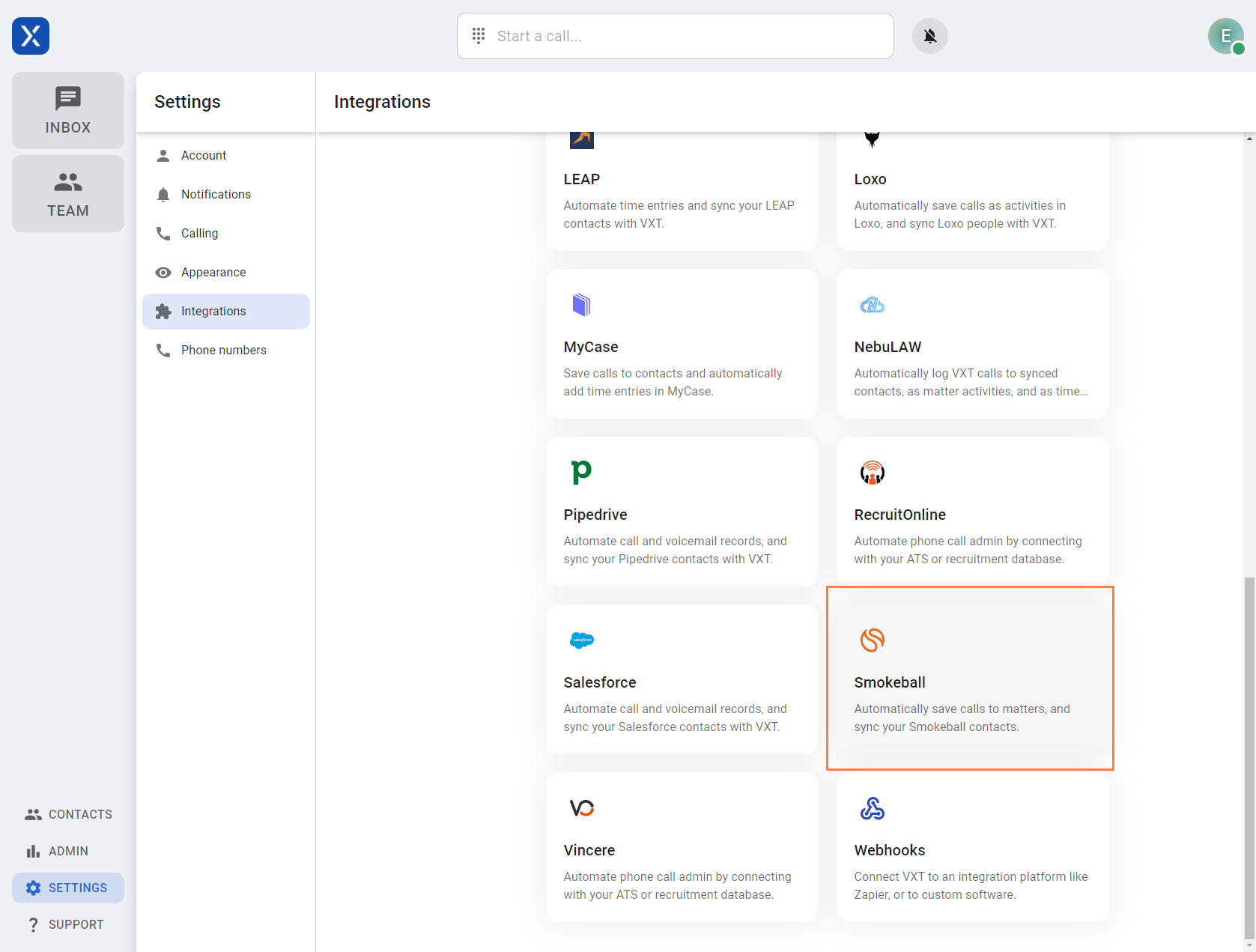
Task: Open the TEAM section
Action: click(x=68, y=193)
